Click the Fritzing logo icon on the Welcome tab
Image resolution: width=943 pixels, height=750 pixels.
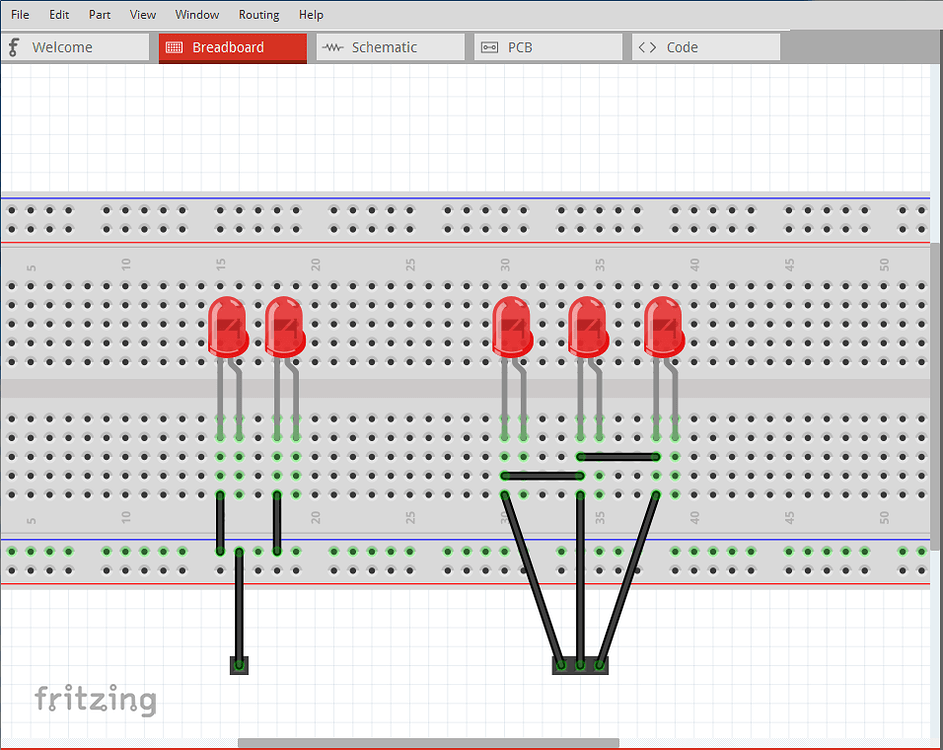coord(13,46)
